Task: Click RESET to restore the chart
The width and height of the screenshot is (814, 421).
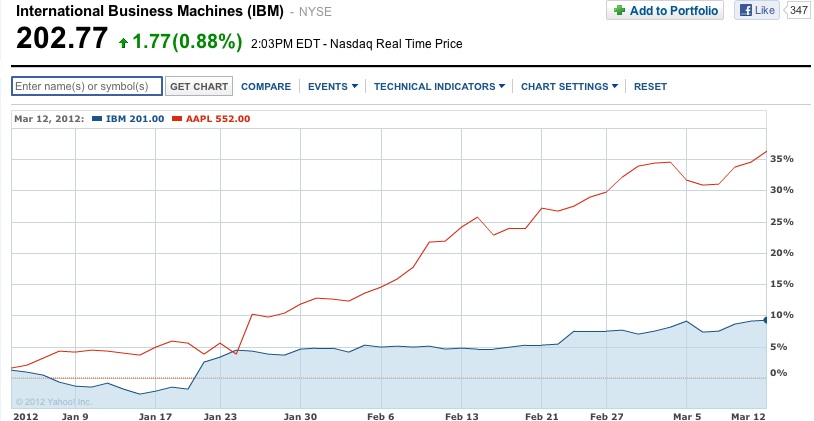Action: click(650, 87)
